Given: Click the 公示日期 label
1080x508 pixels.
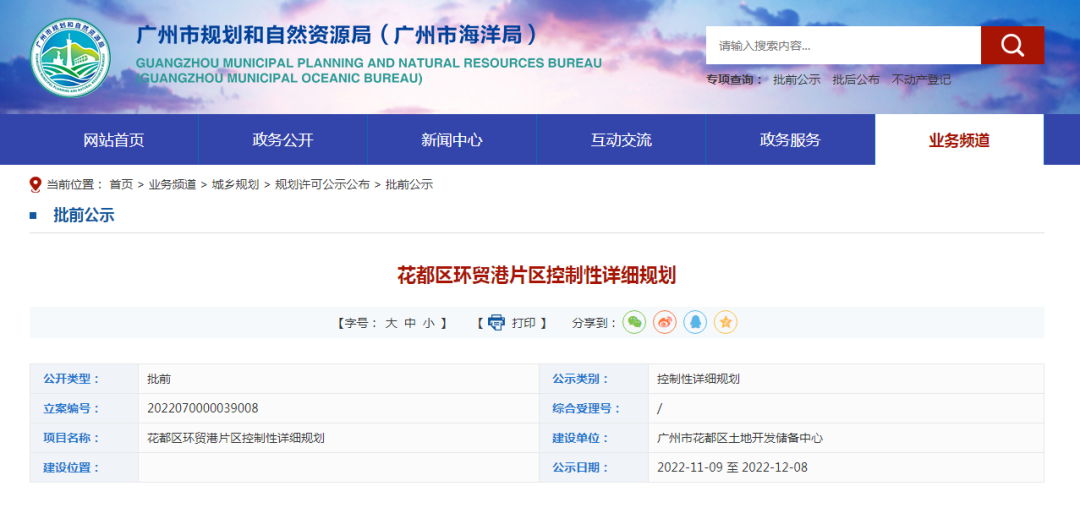Looking at the screenshot, I should [x=581, y=467].
